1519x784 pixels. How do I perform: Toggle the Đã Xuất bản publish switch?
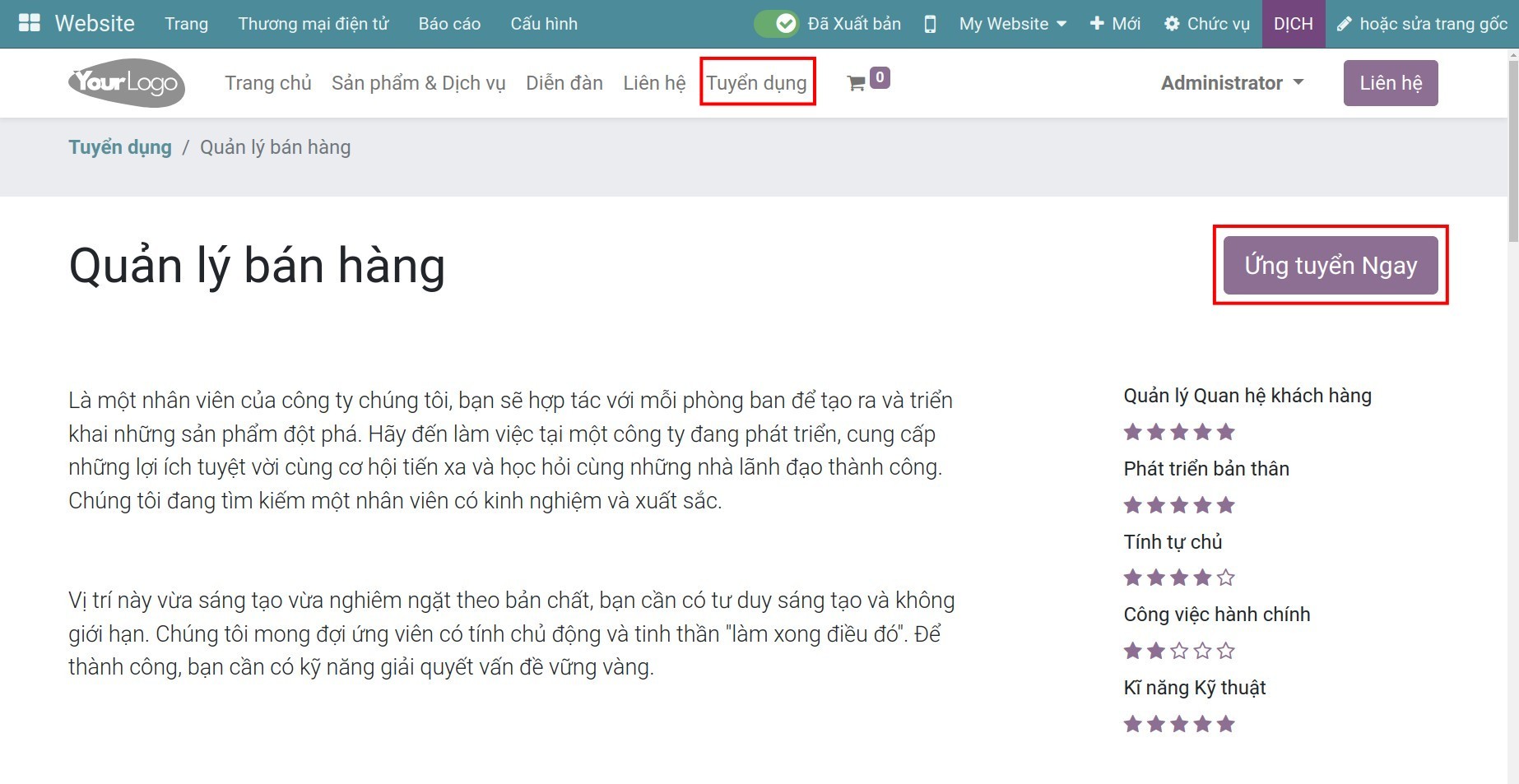point(776,24)
